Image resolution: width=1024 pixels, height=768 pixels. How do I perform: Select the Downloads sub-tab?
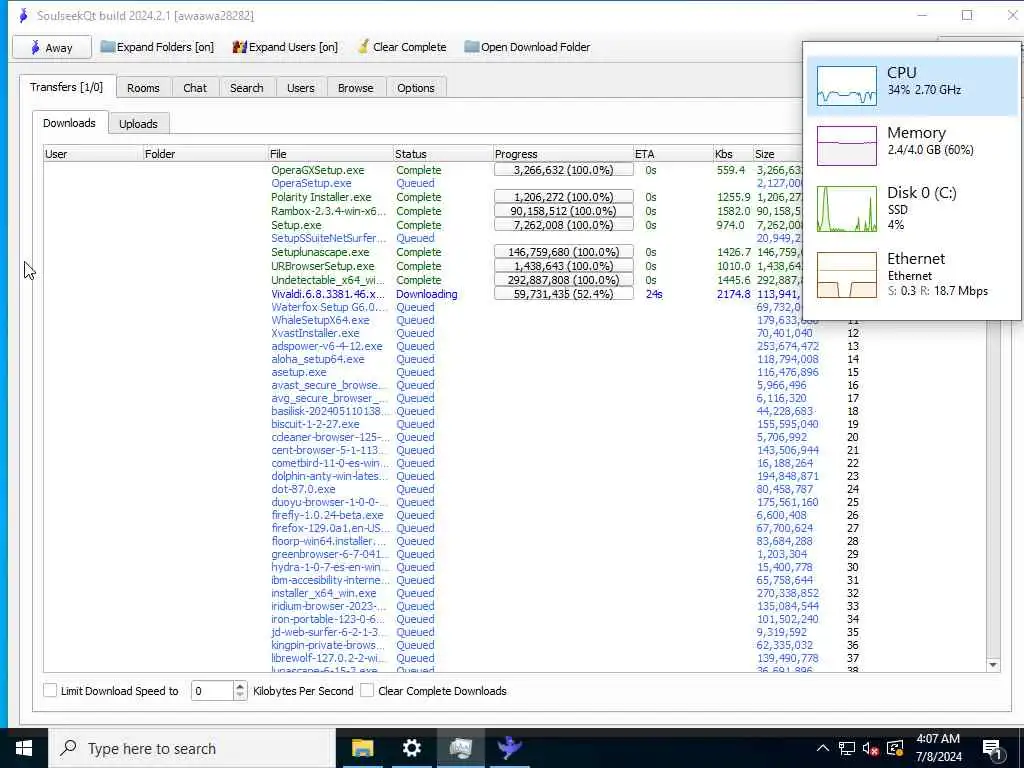coord(69,123)
